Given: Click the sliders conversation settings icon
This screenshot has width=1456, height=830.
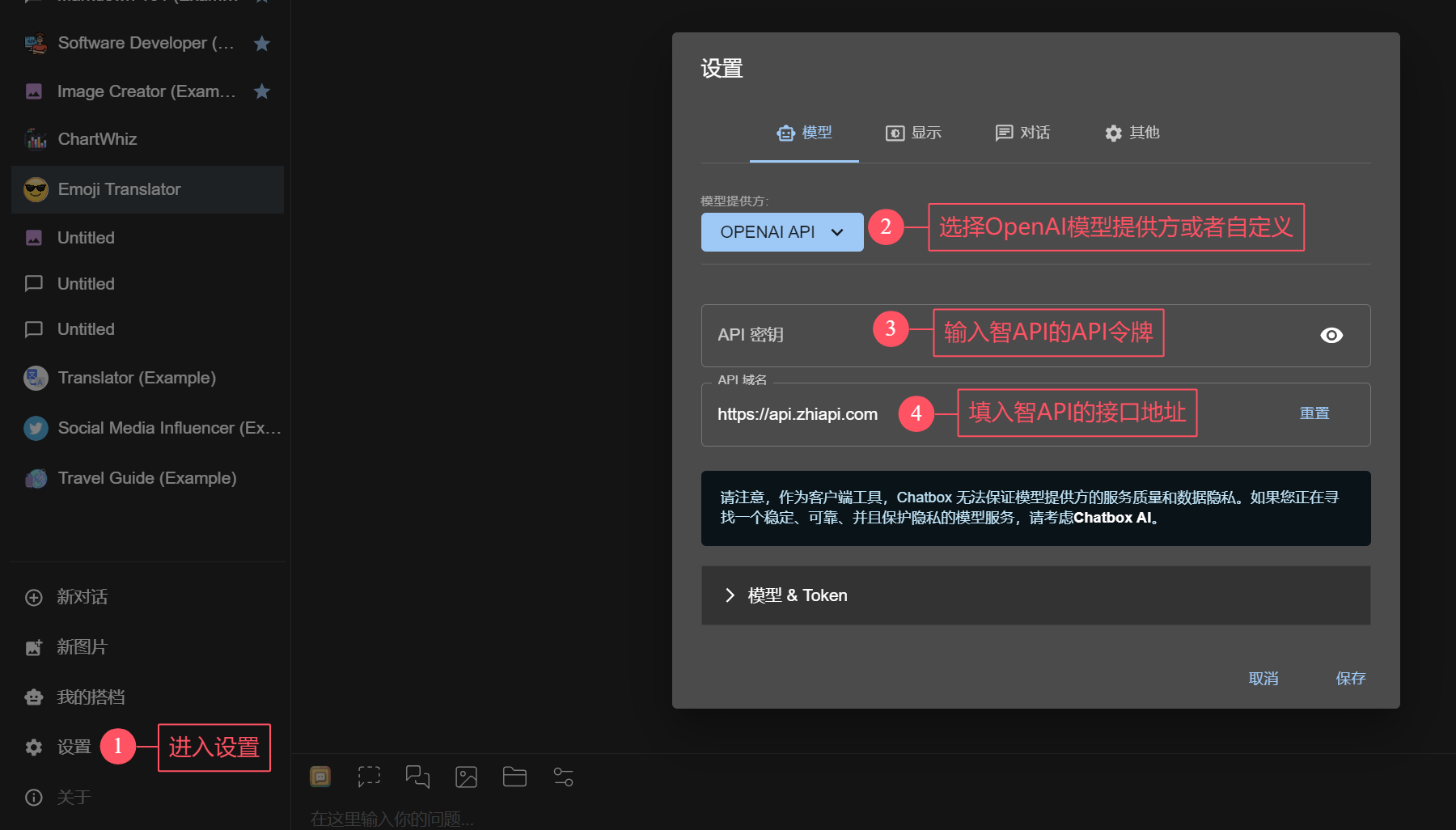Looking at the screenshot, I should pyautogui.click(x=563, y=777).
